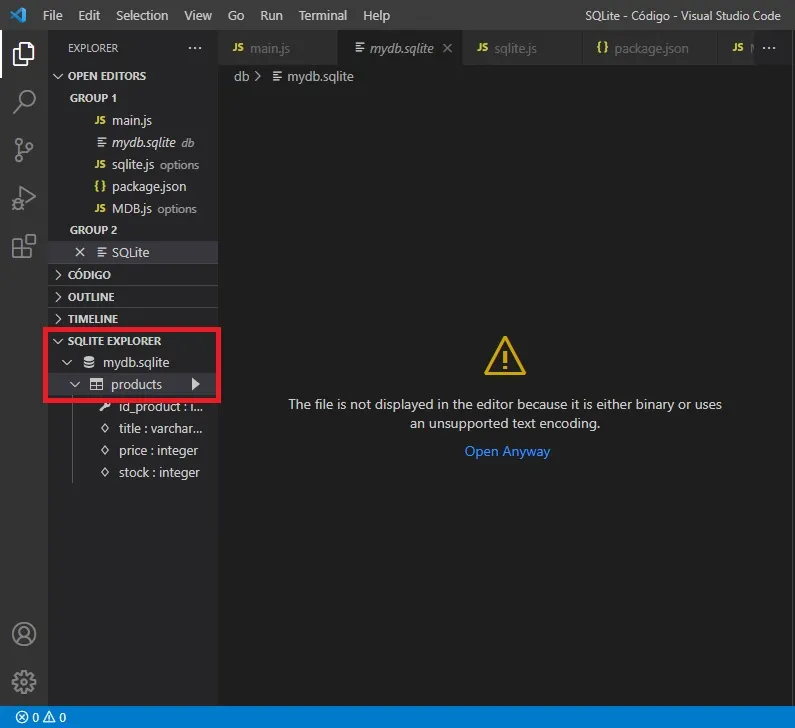Viewport: 795px width, 728px height.
Task: Select the title : varchar column row
Action: click(x=133, y=429)
